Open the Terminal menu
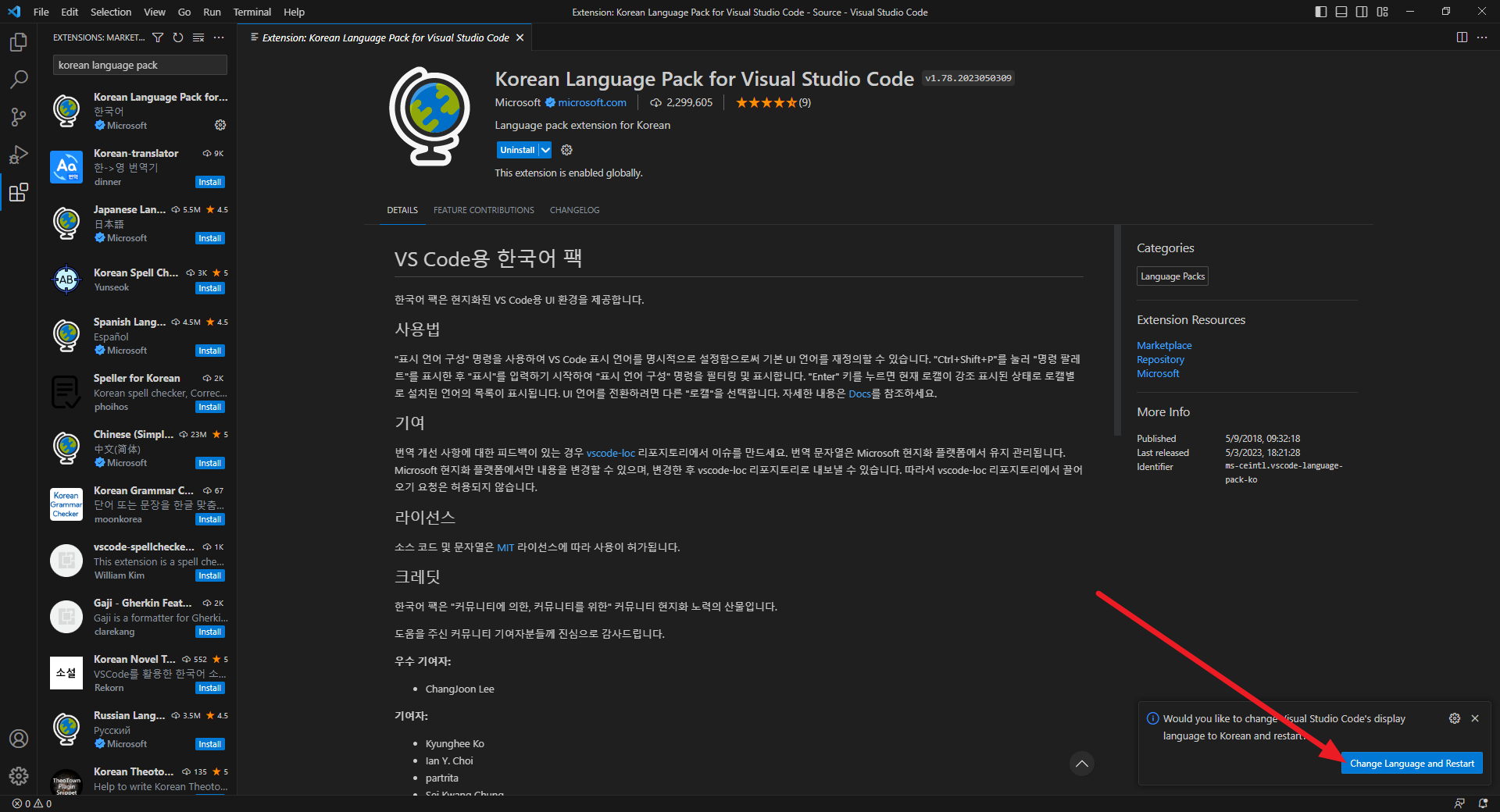Image resolution: width=1500 pixels, height=812 pixels. (x=252, y=12)
